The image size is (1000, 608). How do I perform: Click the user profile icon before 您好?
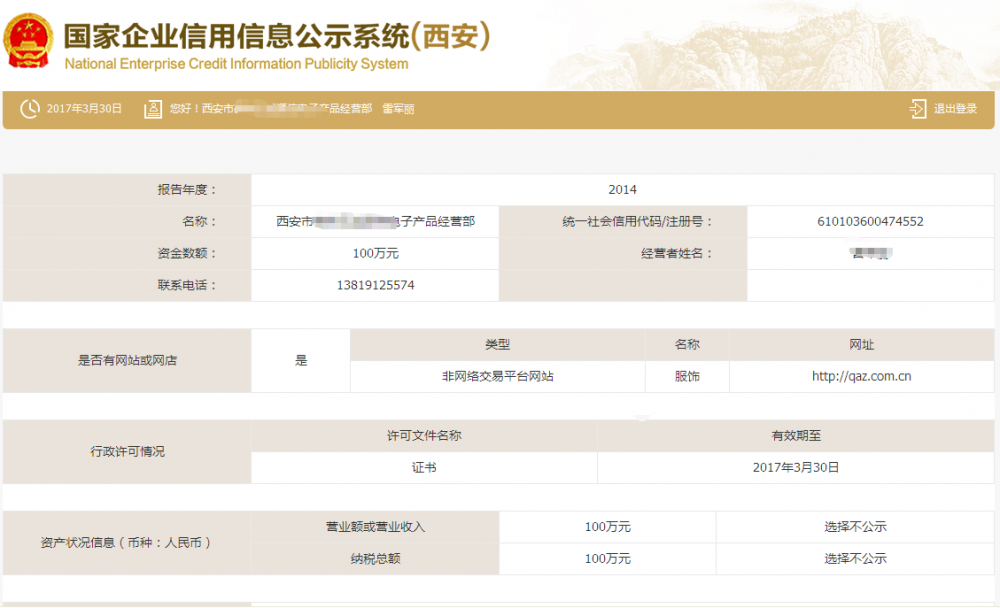click(153, 109)
